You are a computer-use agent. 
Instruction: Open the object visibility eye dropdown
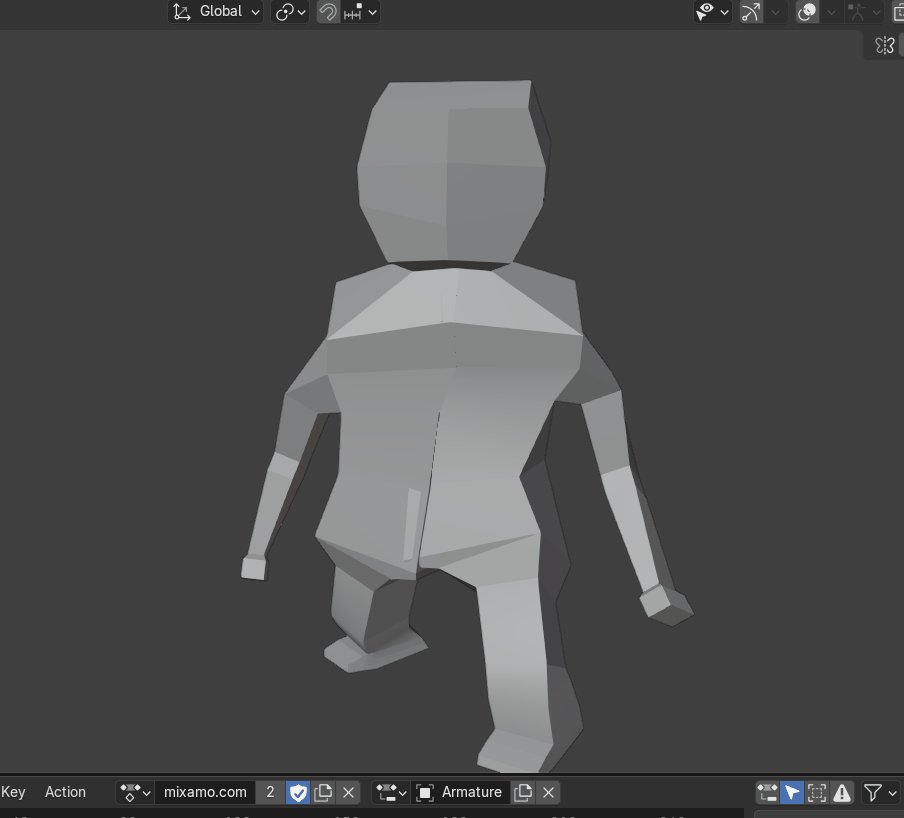pyautogui.click(x=712, y=12)
